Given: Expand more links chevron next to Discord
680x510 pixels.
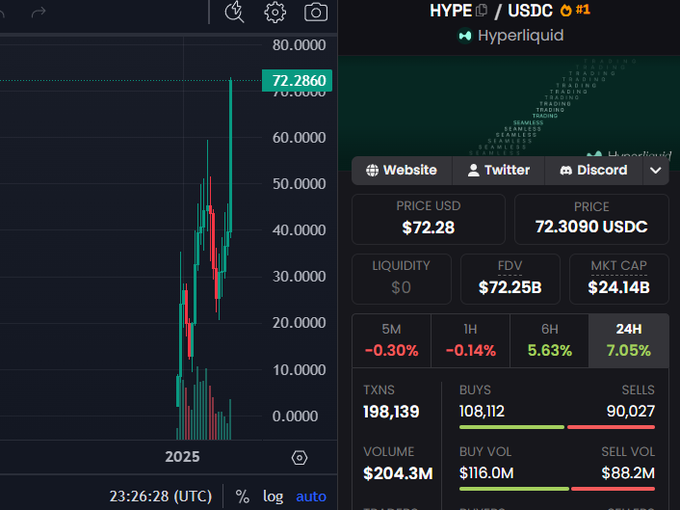Looking at the screenshot, I should [656, 170].
